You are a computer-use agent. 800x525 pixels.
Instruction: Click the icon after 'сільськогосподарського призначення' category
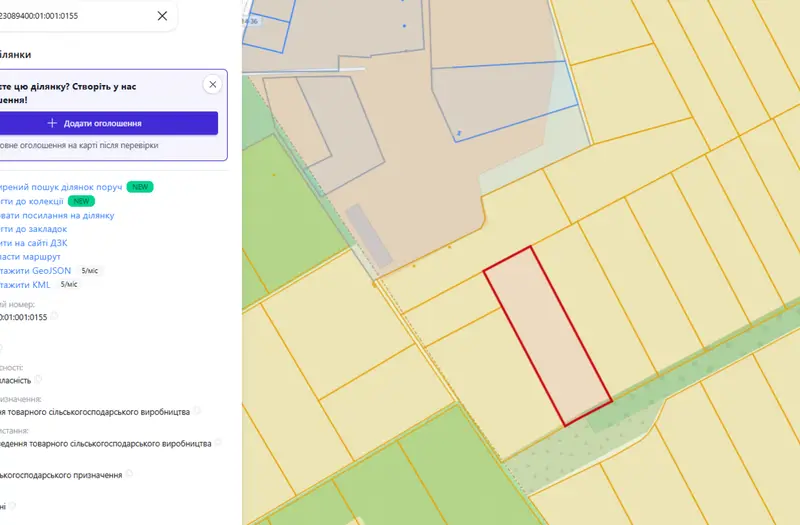click(129, 474)
